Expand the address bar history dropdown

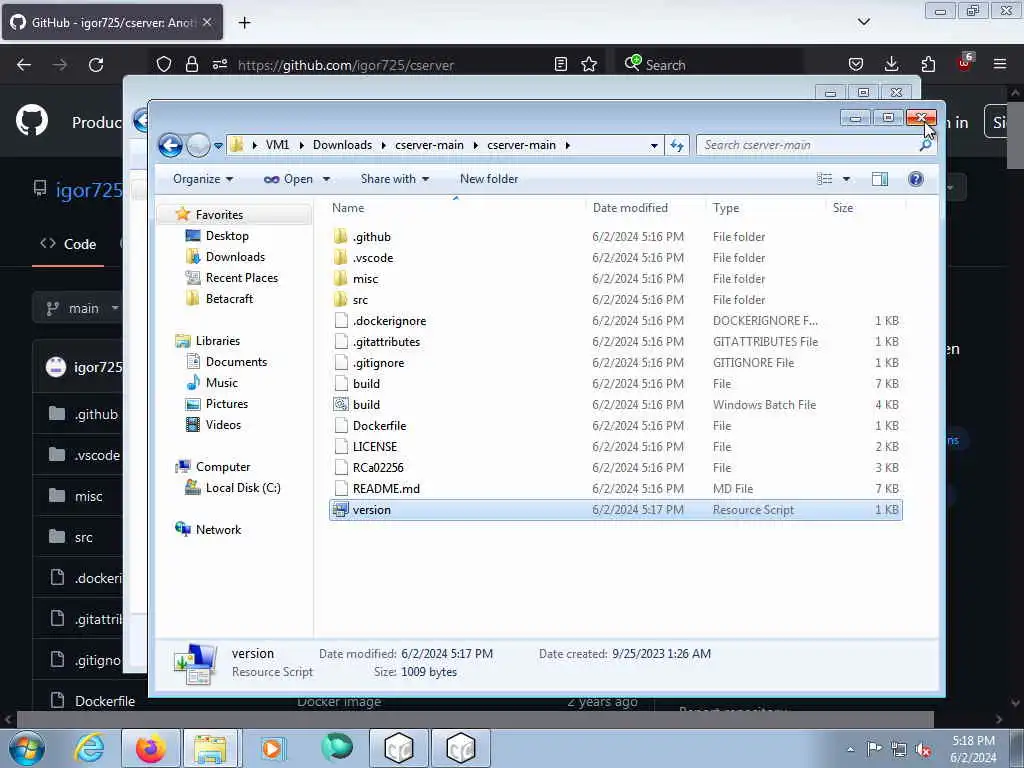point(654,146)
